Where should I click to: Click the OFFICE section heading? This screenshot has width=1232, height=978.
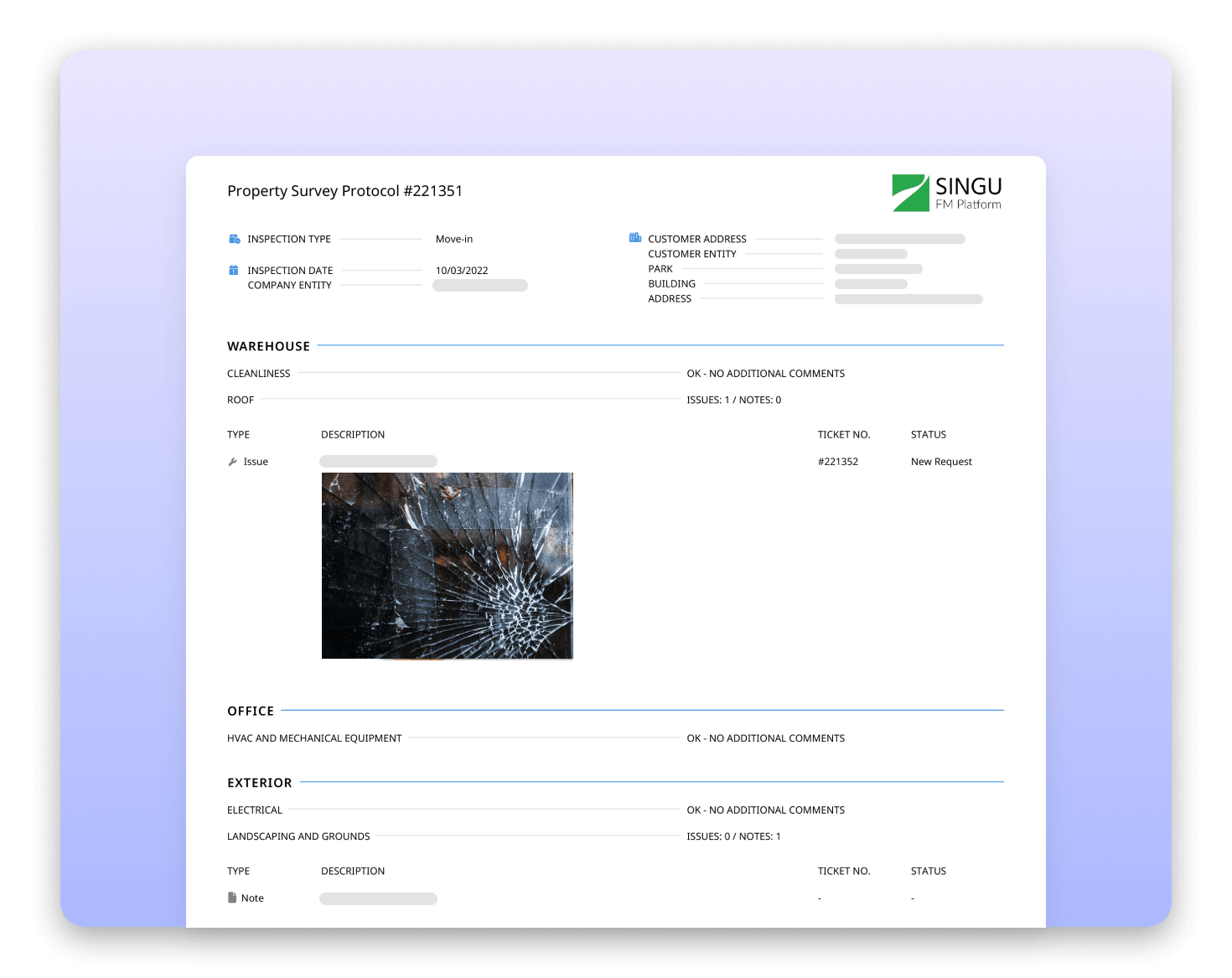[251, 711]
